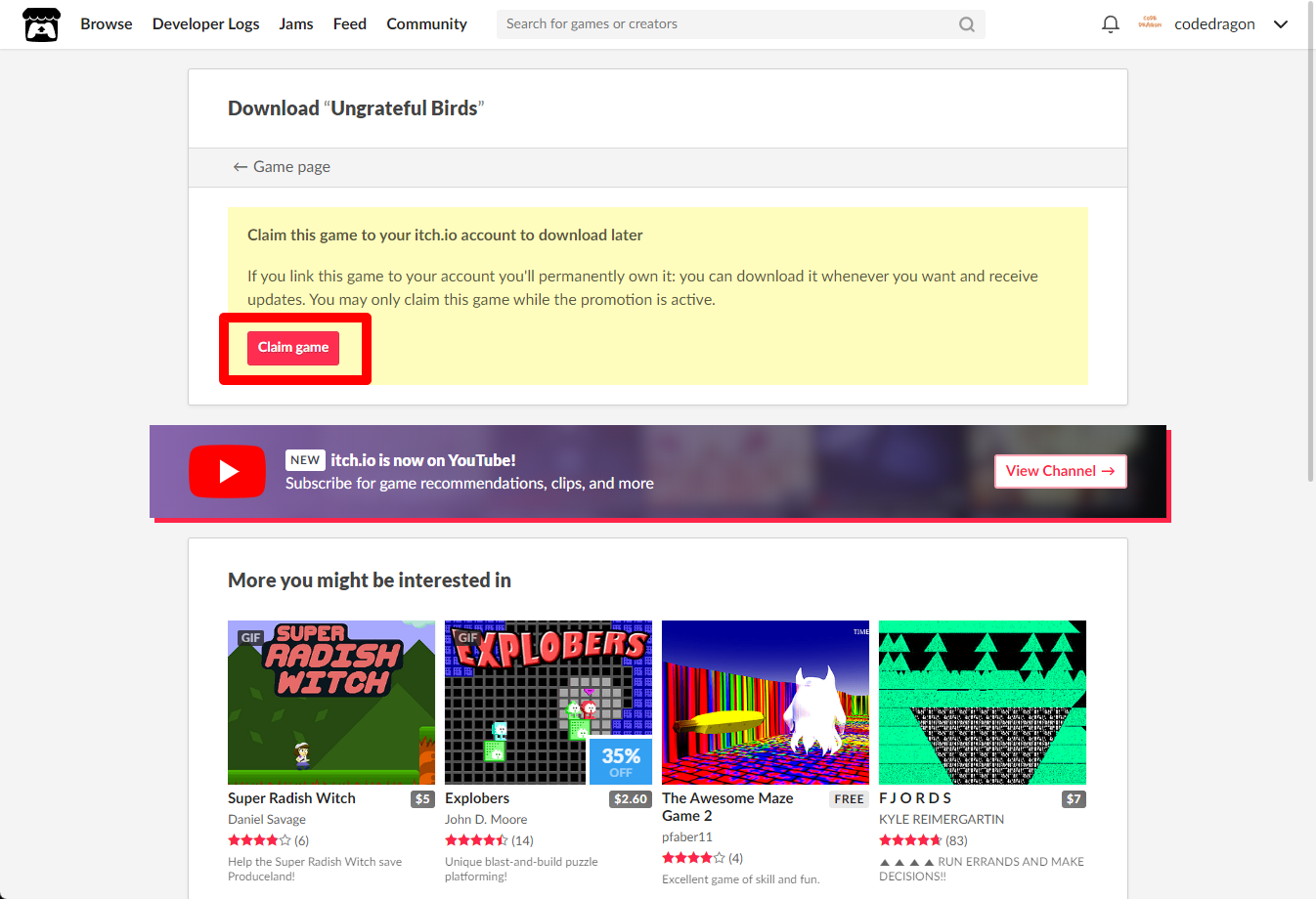
Task: Click rating count (83)
Action: point(956,840)
